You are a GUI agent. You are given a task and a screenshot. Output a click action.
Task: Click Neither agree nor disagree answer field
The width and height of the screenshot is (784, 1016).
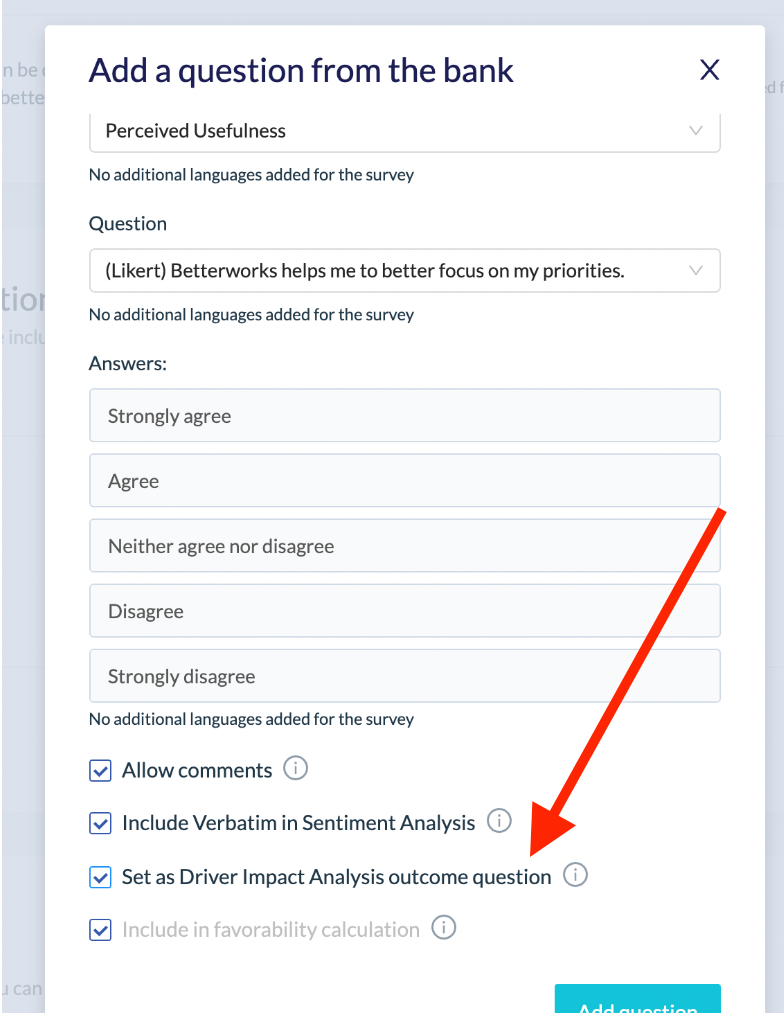[x=405, y=546]
